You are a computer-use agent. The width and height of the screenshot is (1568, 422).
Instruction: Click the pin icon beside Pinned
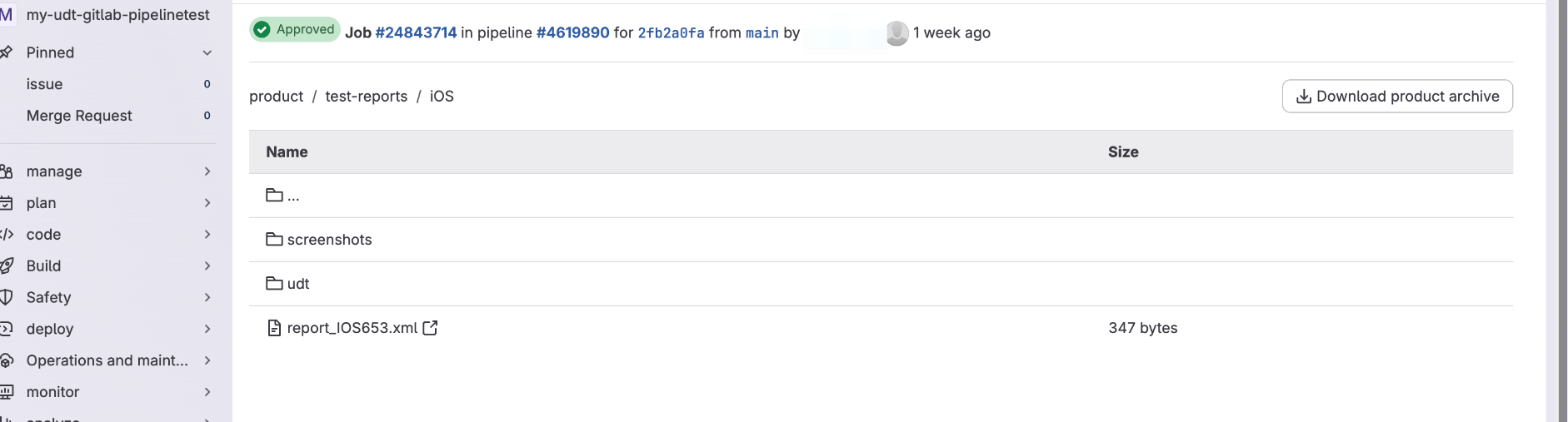7,52
